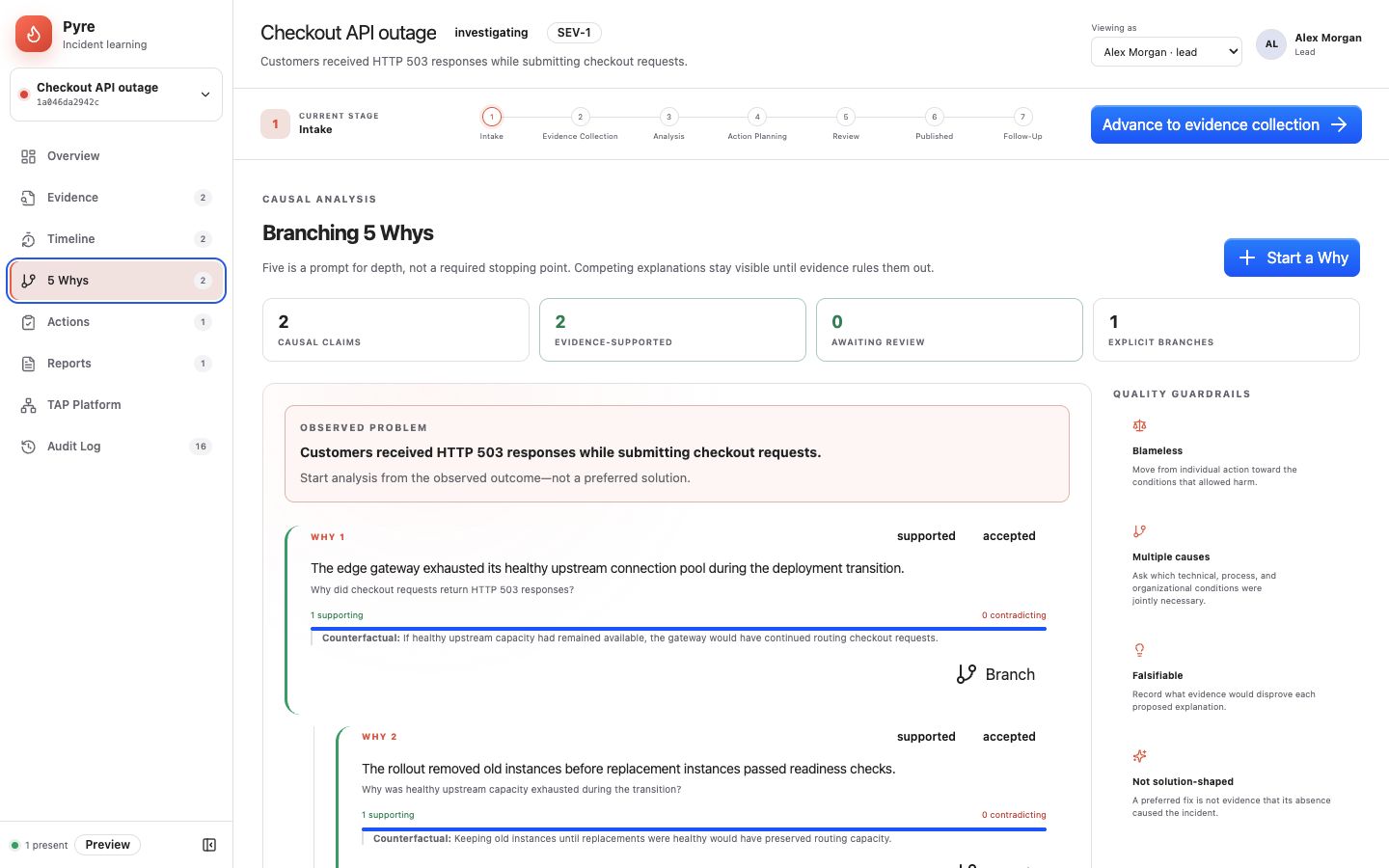Viewport: 1389px width, 868px height.
Task: Select the Evidence Collection stage marker
Action: [x=580, y=117]
